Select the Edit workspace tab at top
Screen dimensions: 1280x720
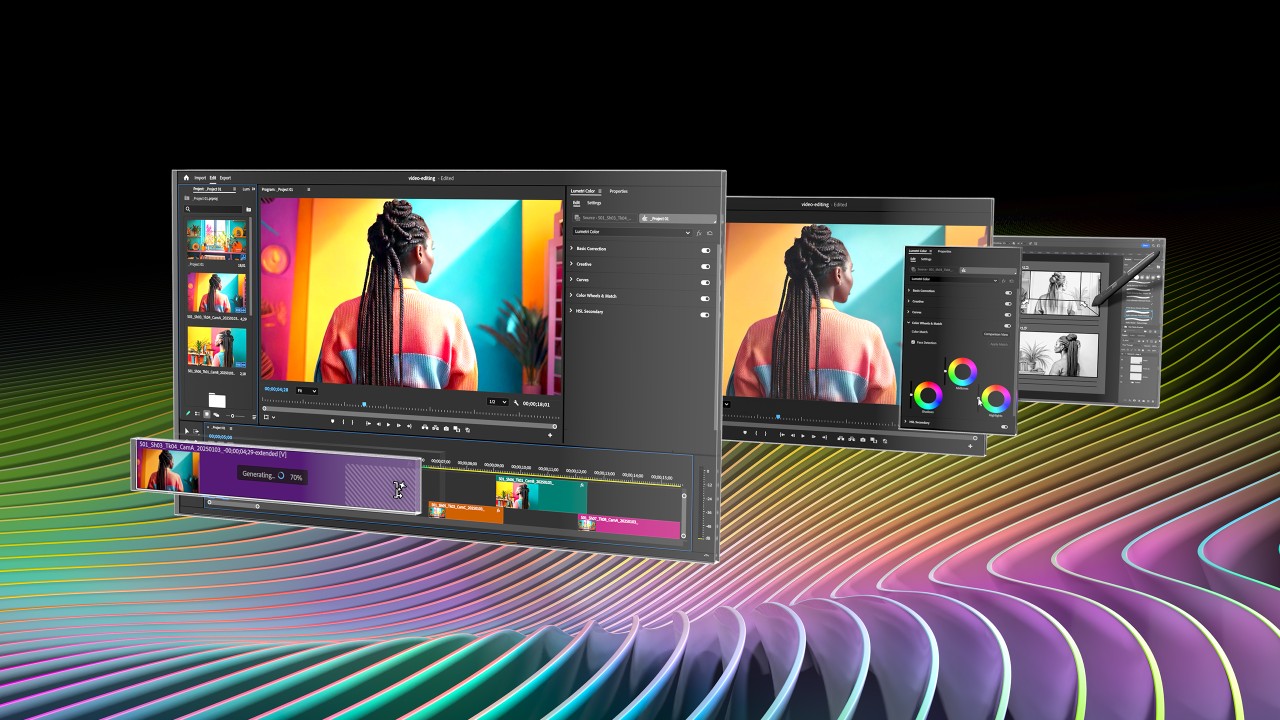pos(213,178)
